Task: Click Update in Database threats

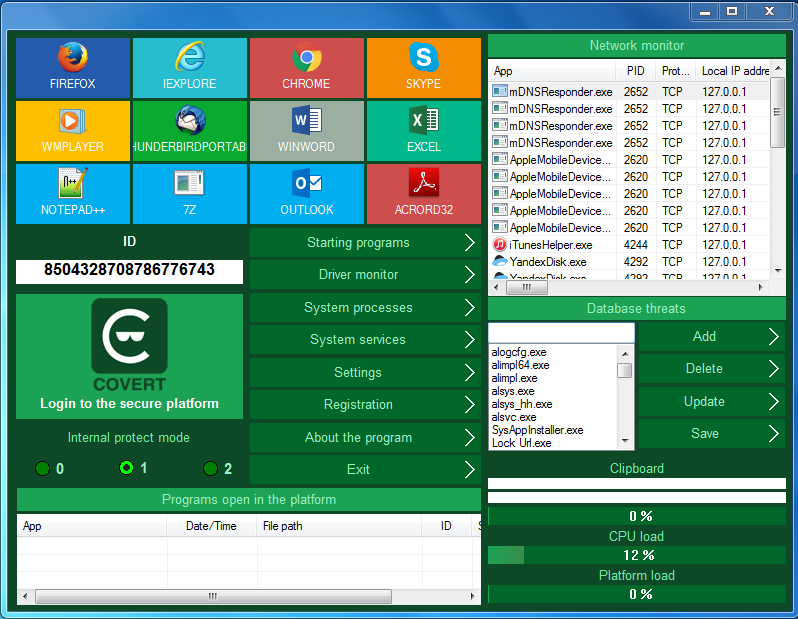Action: tap(712, 402)
